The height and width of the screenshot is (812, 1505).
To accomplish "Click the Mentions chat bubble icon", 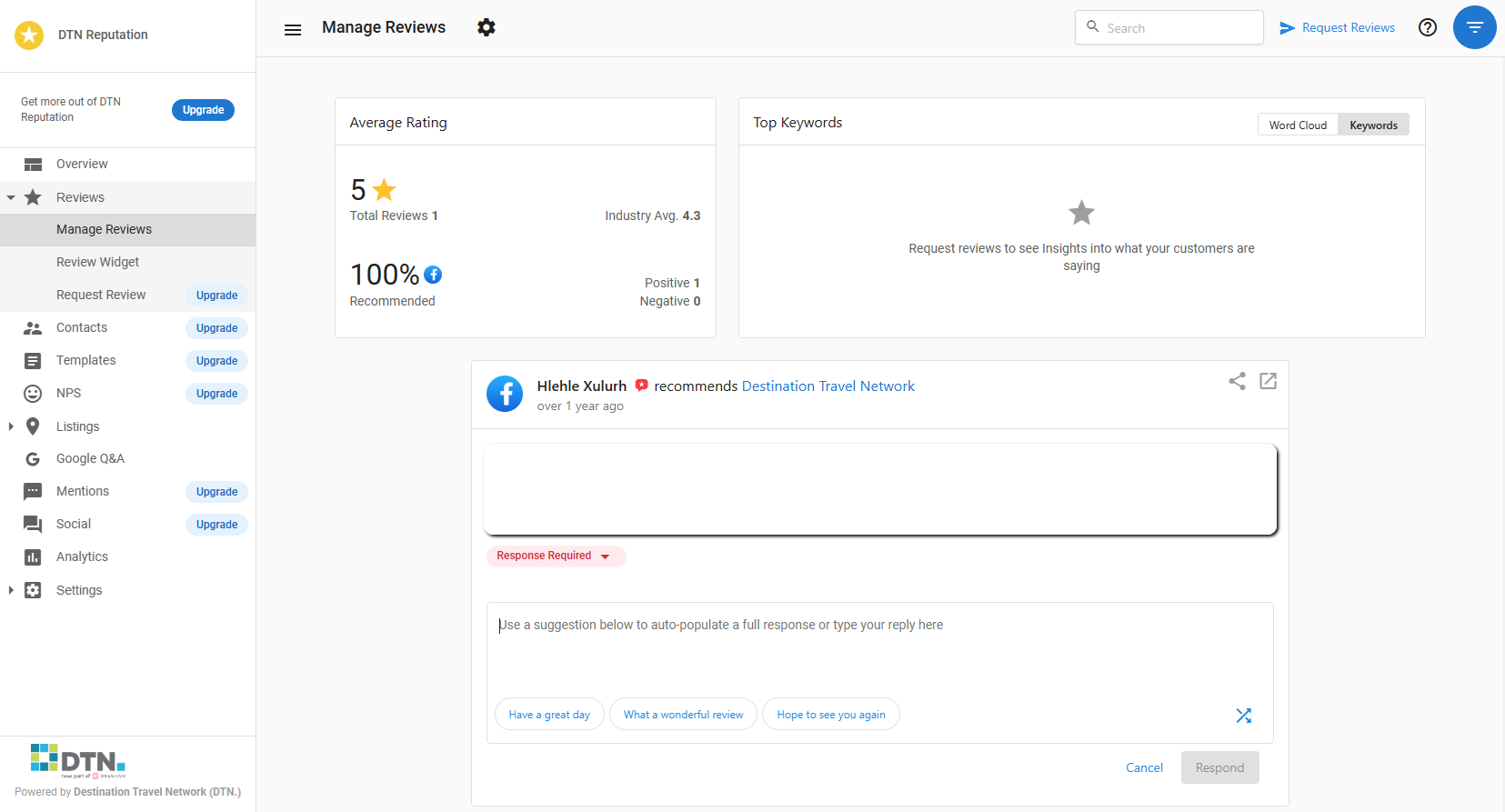I will [x=33, y=492].
